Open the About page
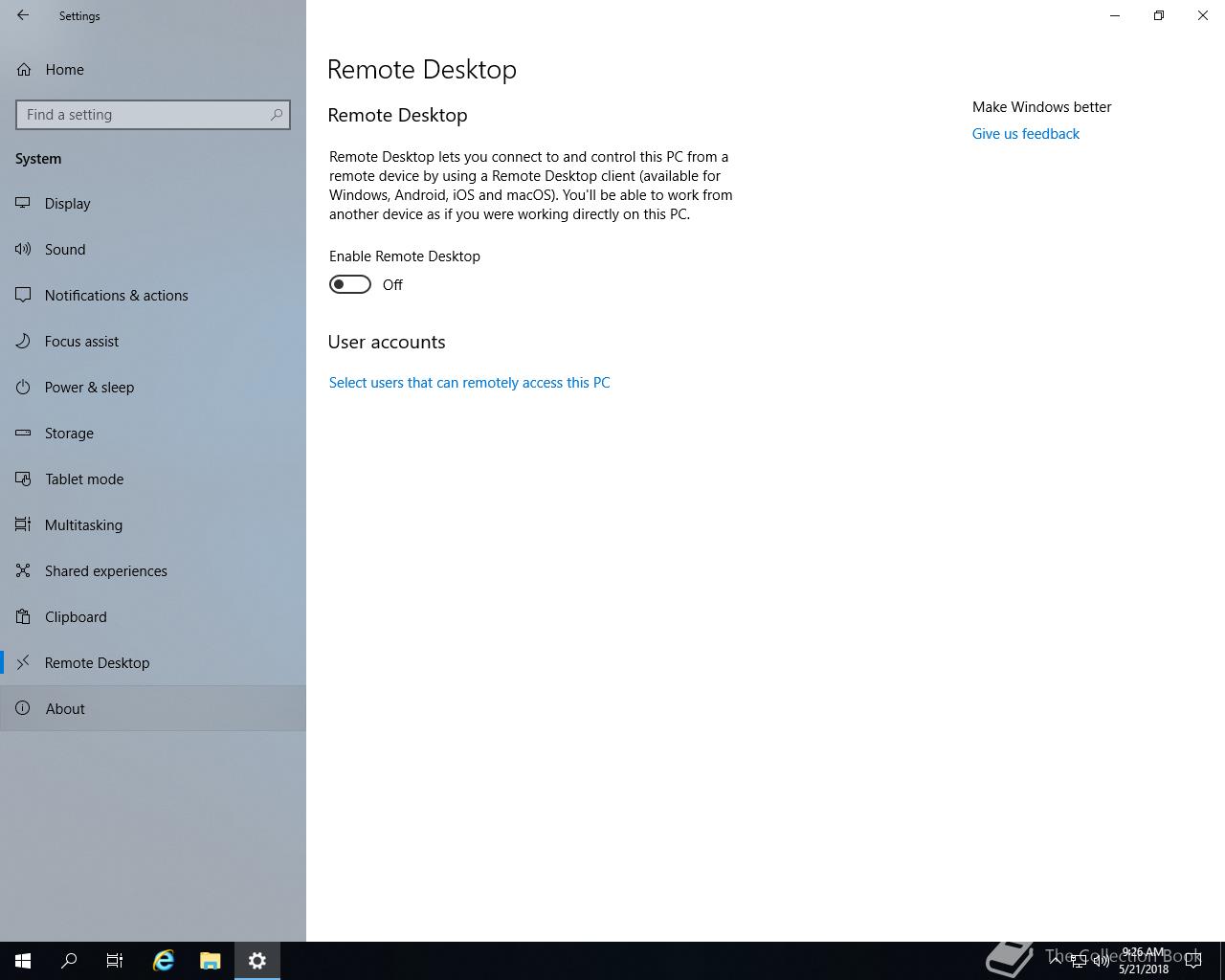This screenshot has height=980, width=1225. click(x=153, y=708)
